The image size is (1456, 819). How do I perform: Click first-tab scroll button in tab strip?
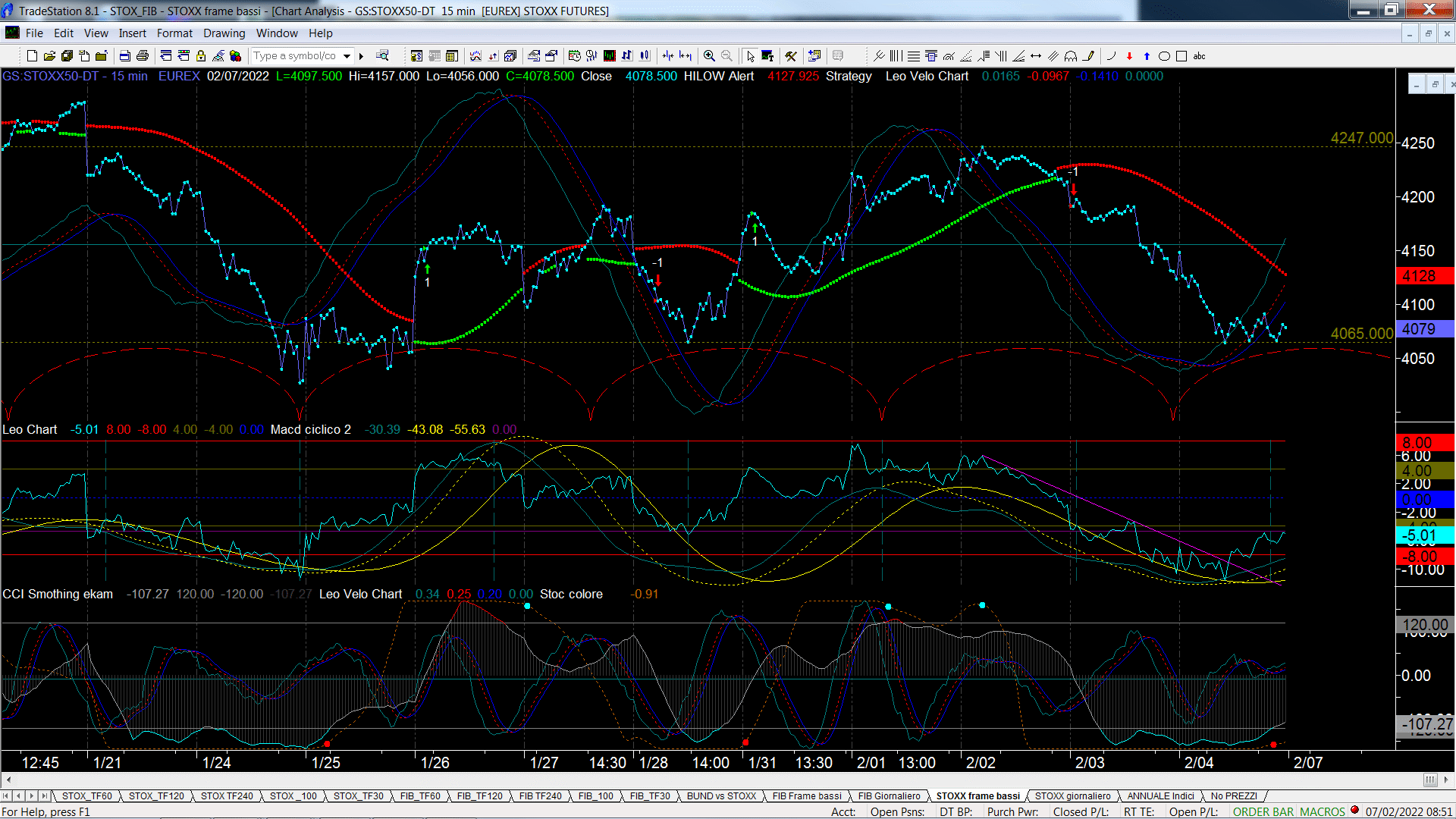tap(6, 796)
